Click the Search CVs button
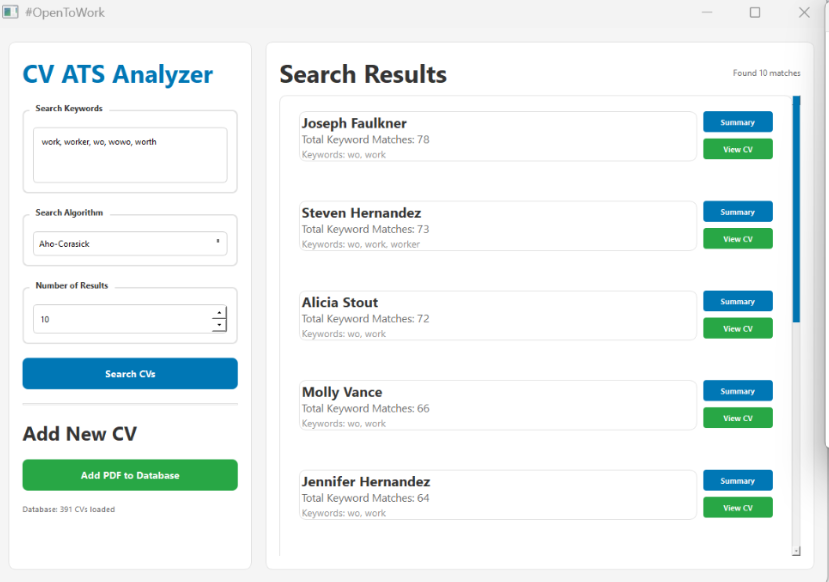Viewport: 829px width, 582px height. coord(130,374)
